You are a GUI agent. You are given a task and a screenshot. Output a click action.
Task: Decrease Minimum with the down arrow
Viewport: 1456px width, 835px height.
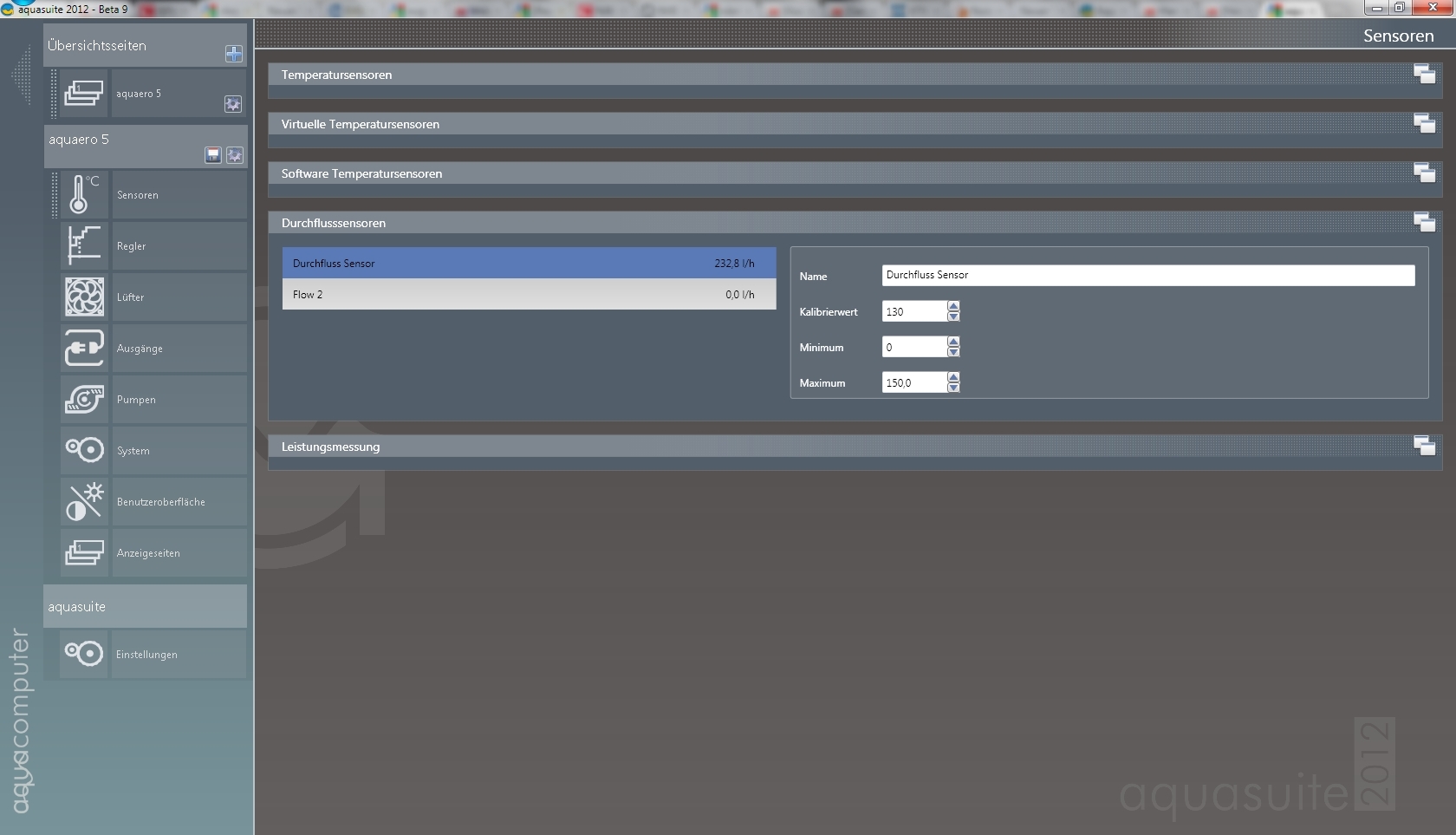[x=953, y=352]
